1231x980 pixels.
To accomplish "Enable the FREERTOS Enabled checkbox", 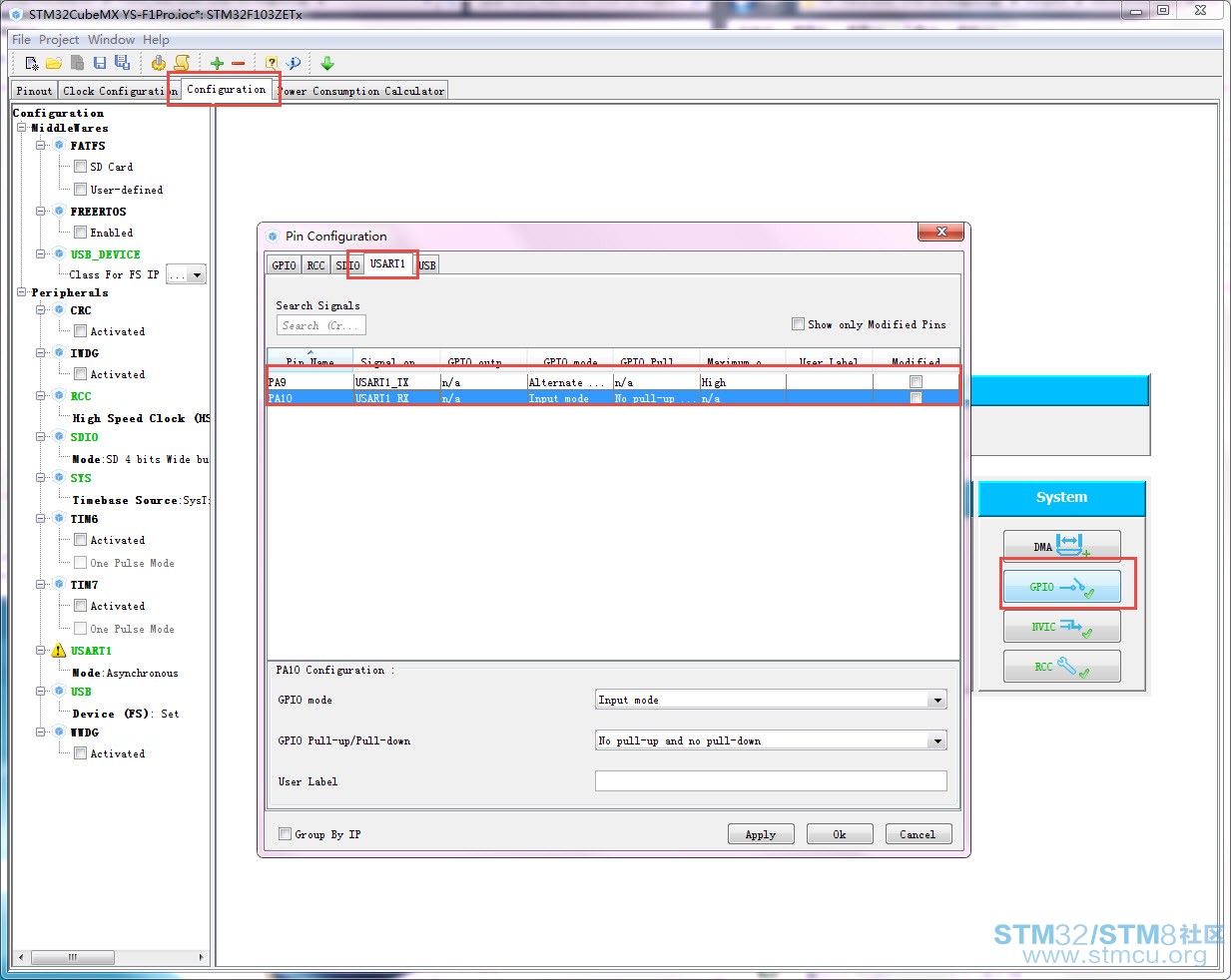I will point(80,233).
